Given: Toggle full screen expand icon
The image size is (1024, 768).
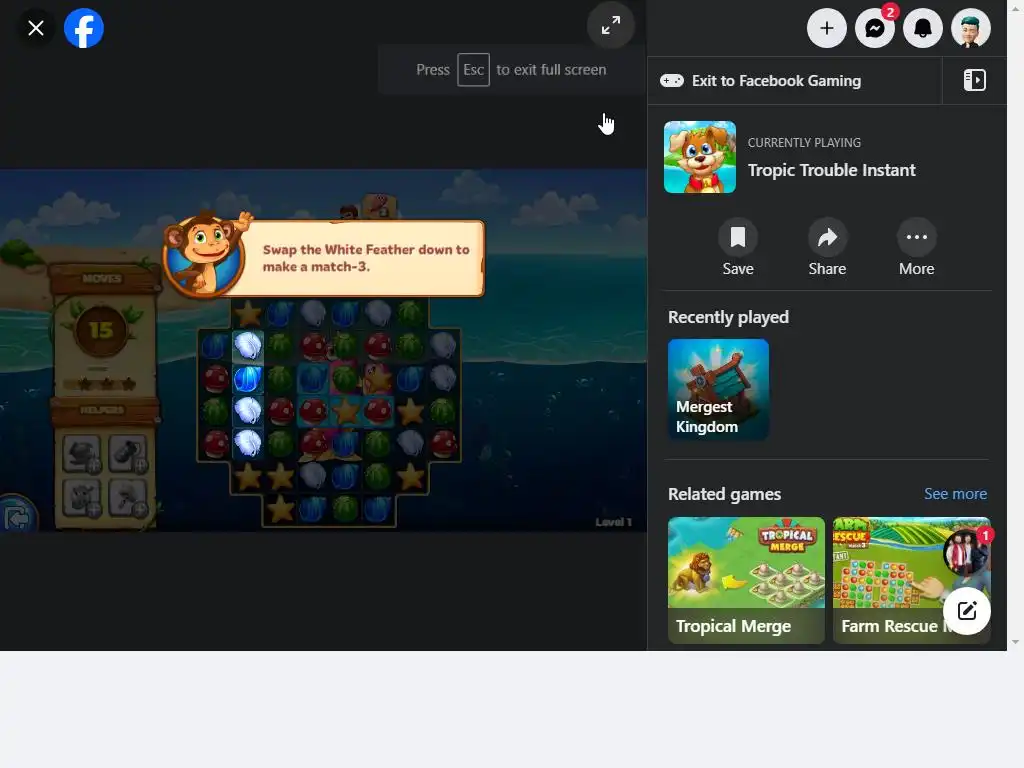Looking at the screenshot, I should [x=611, y=25].
